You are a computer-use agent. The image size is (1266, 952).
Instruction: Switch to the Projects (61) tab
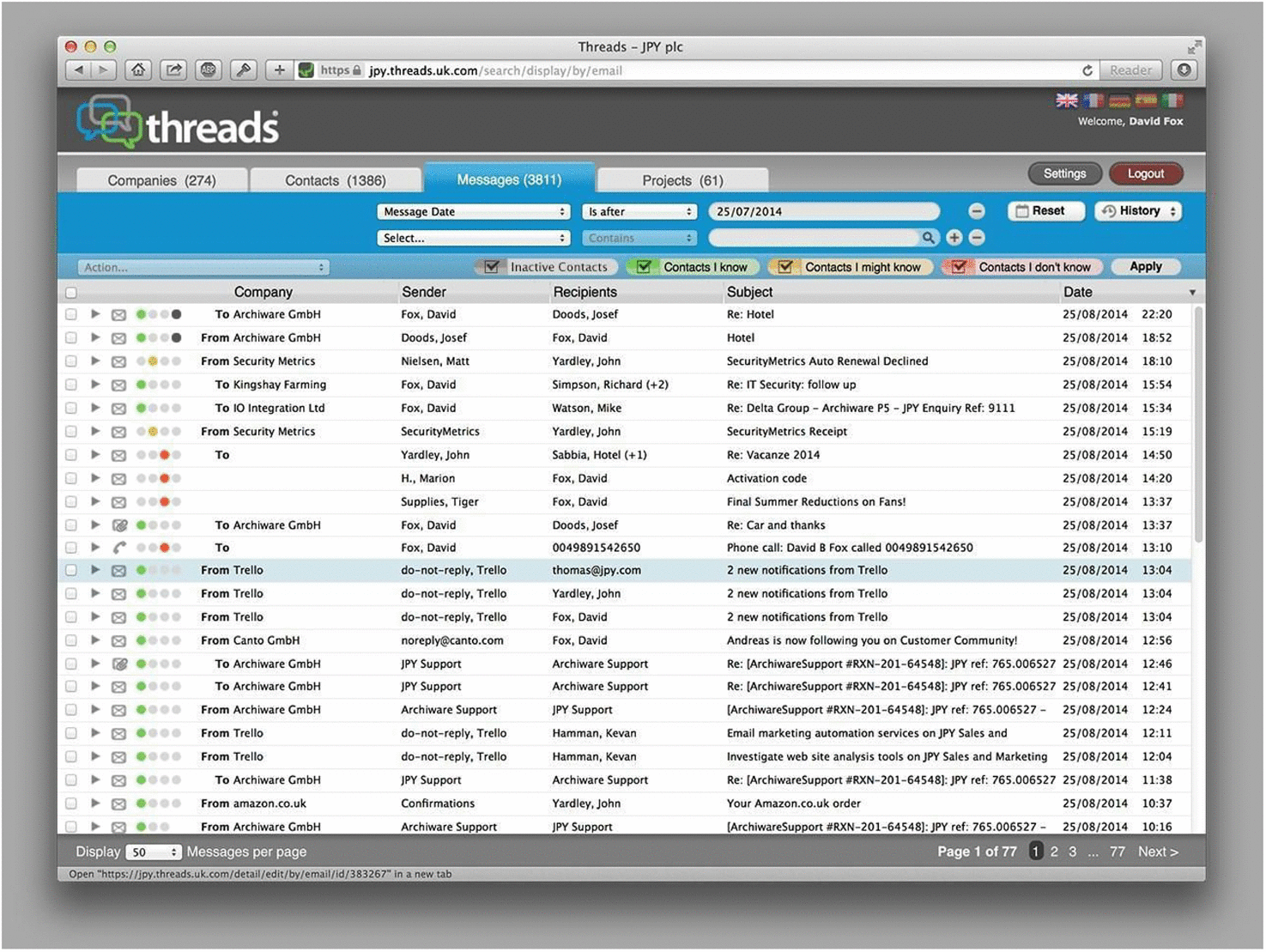click(x=683, y=180)
